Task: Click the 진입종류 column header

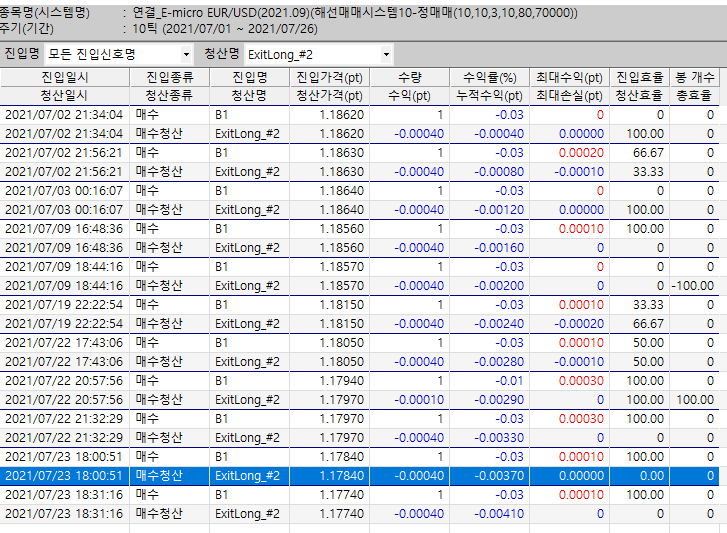Action: coord(171,77)
